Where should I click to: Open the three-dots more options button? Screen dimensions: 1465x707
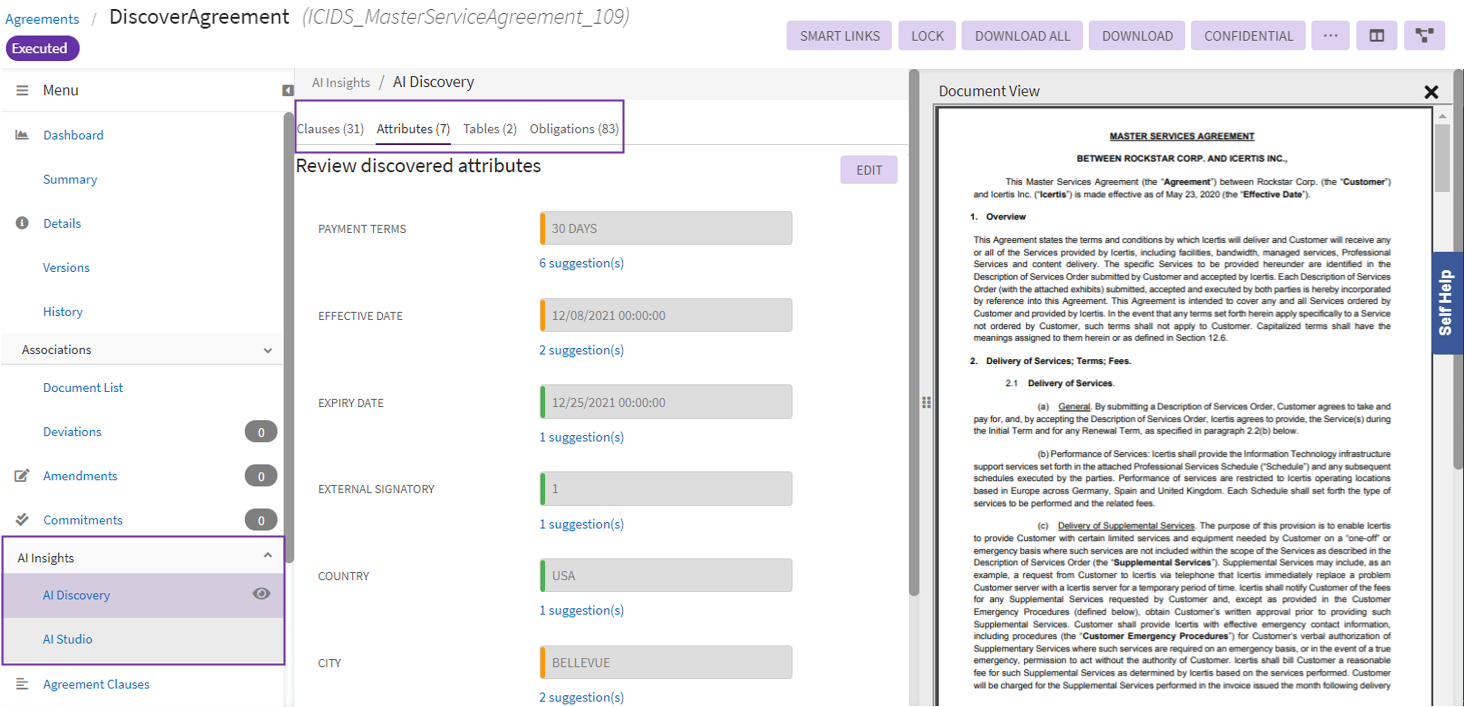click(1329, 36)
